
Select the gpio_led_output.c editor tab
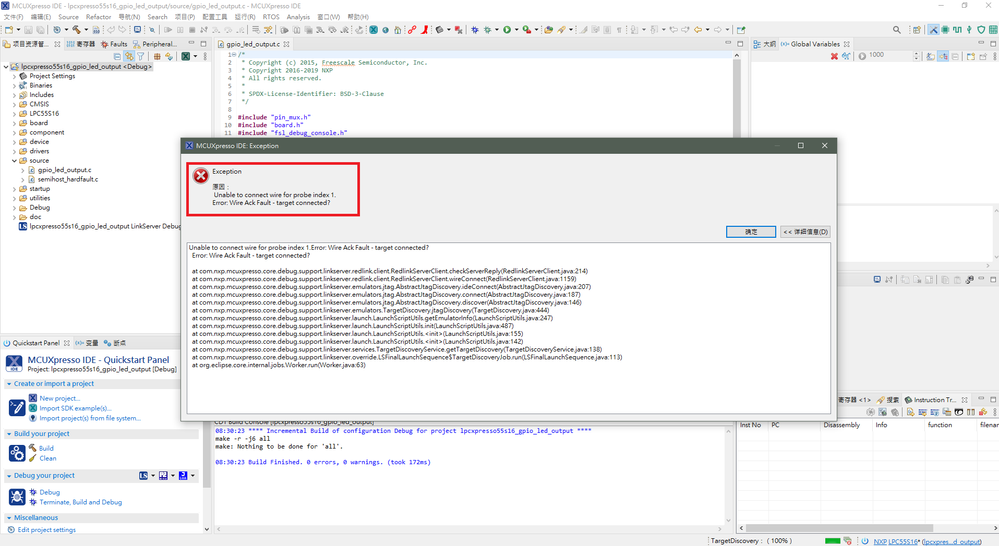tap(252, 44)
